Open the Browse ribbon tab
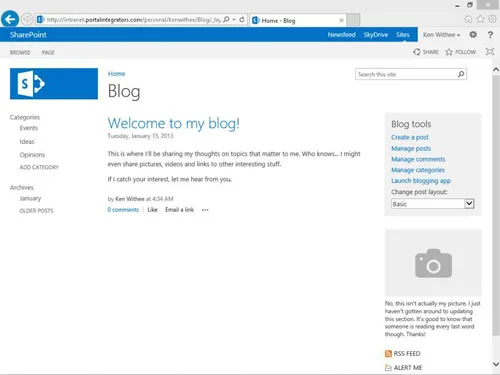 [20, 52]
